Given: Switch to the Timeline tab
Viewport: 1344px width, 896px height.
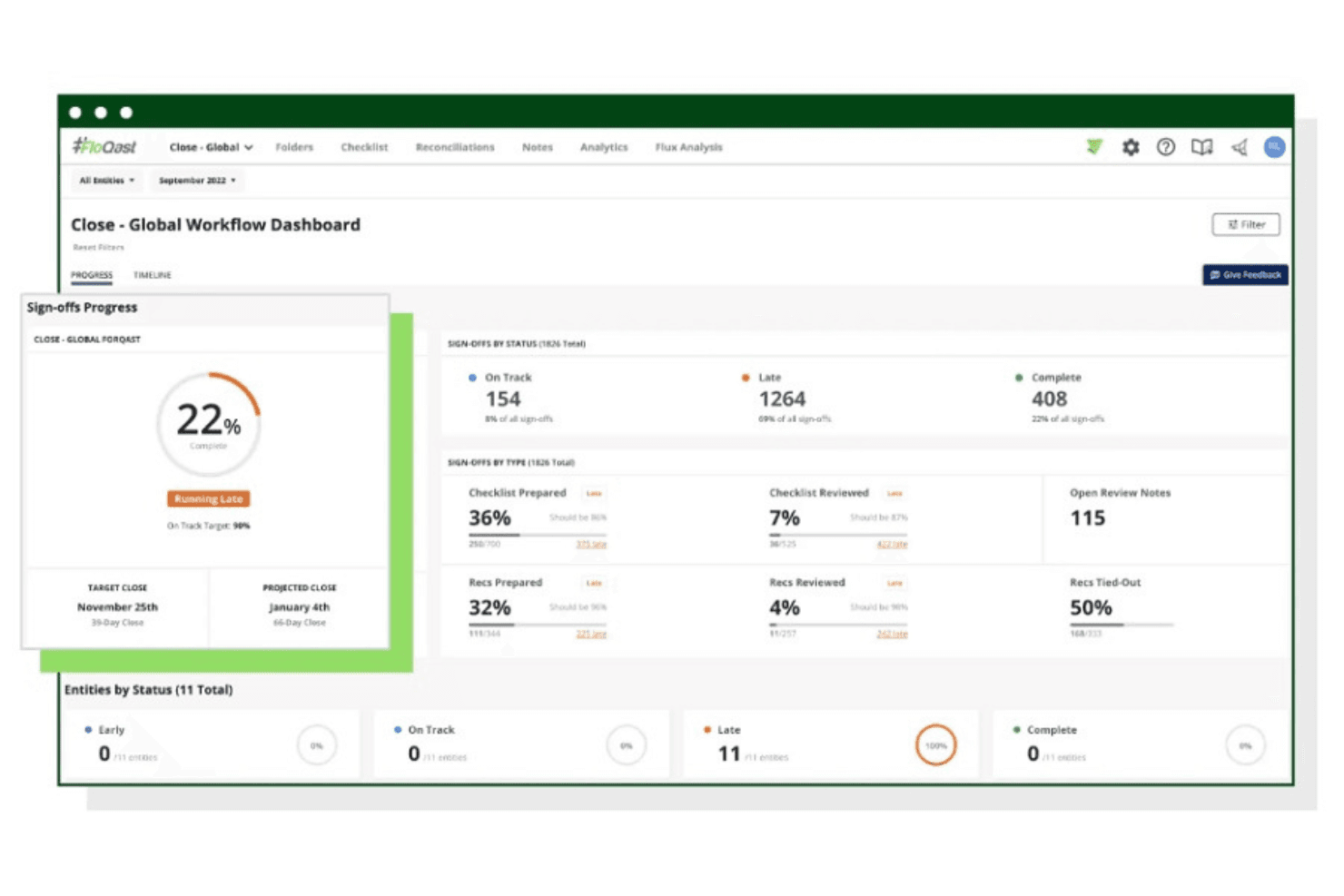Looking at the screenshot, I should coord(153,275).
